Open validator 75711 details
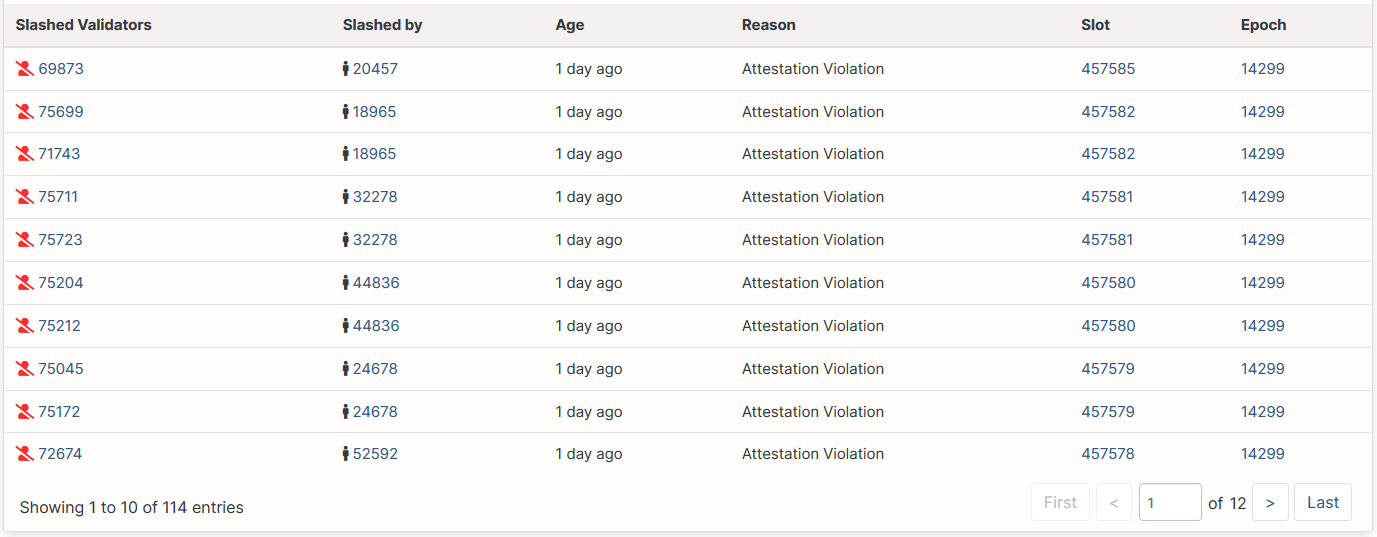1377x537 pixels. tap(58, 197)
